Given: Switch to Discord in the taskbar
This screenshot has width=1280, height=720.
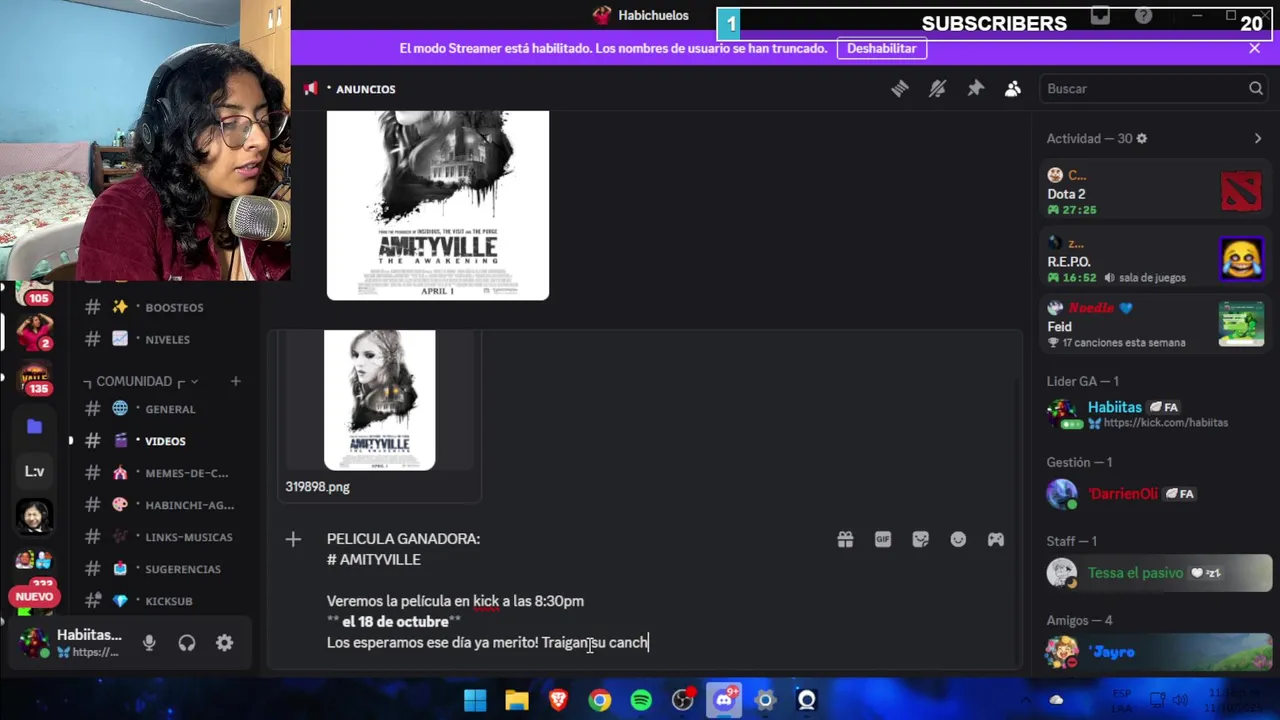Looking at the screenshot, I should point(724,700).
